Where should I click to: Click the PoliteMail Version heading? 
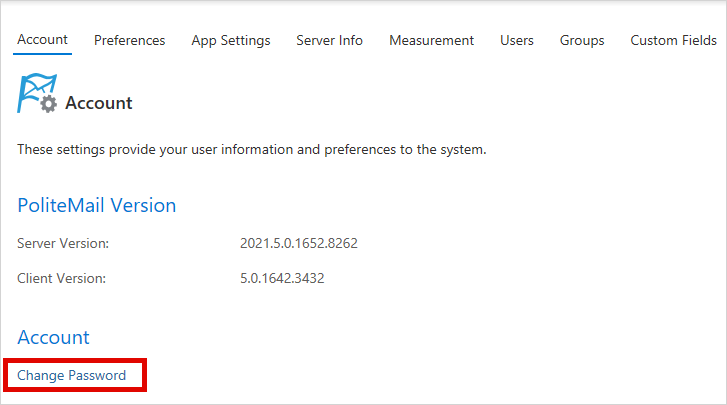[96, 205]
